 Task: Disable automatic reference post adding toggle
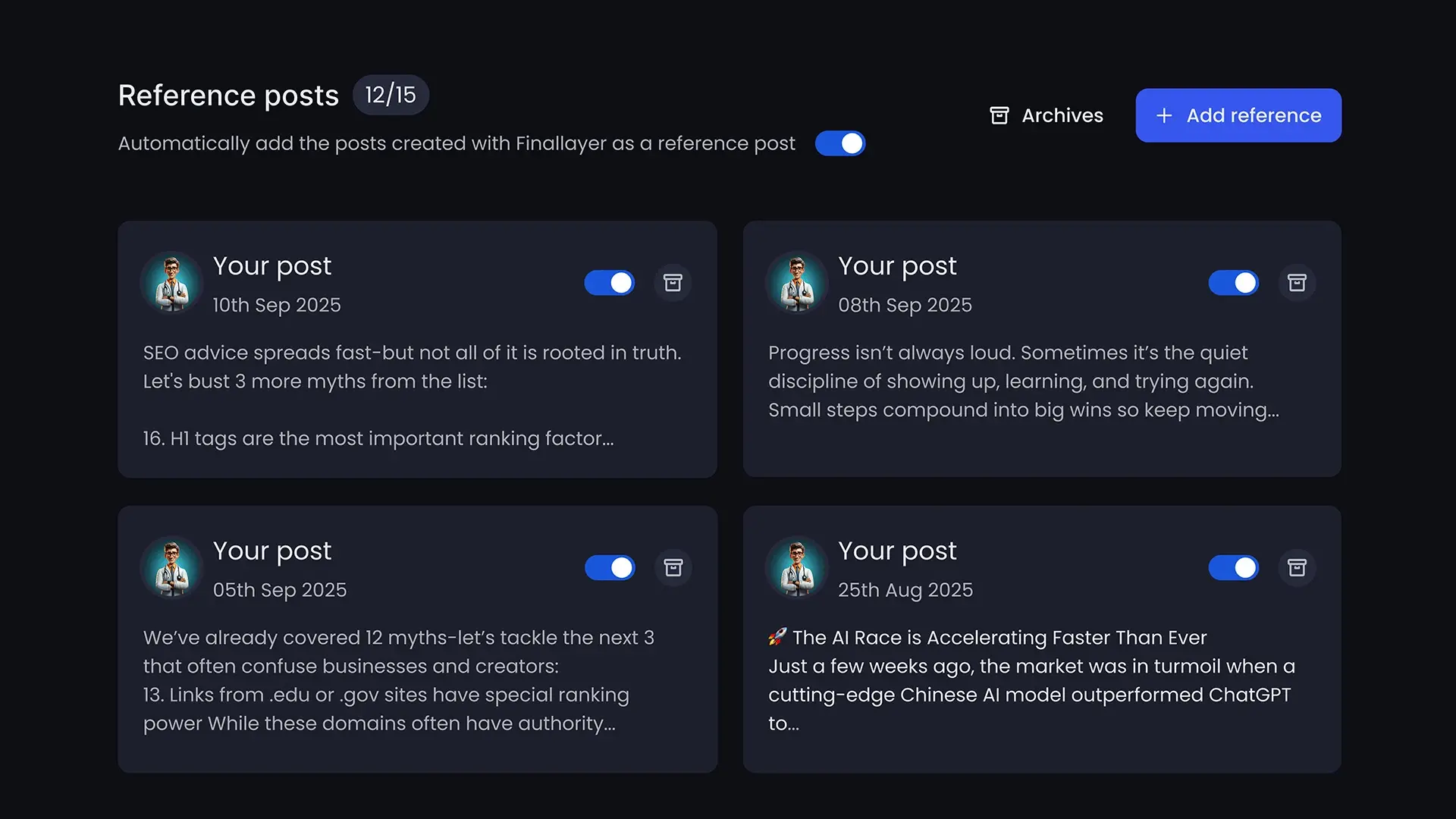point(840,143)
